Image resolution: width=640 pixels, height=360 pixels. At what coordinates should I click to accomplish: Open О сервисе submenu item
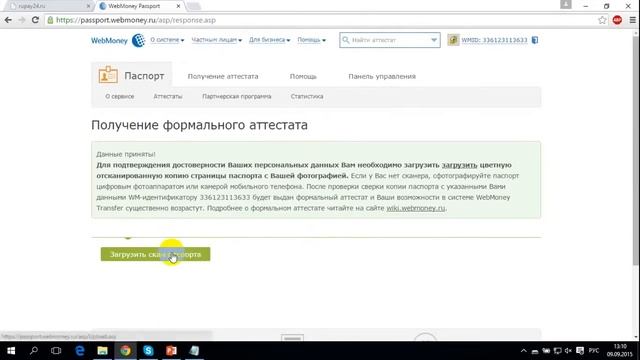120,96
